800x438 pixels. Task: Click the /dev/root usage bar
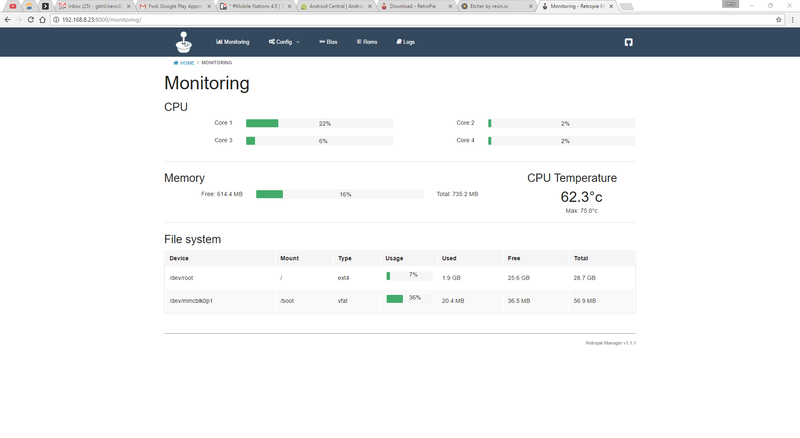(409, 276)
